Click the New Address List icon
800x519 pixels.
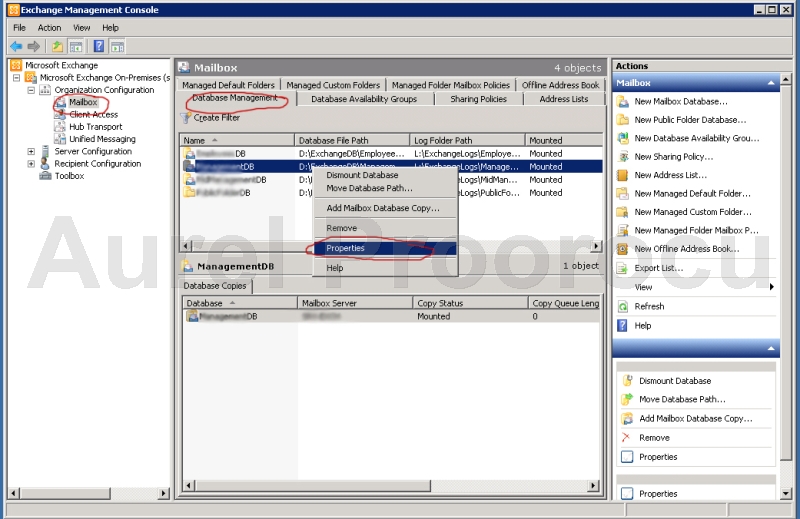tap(622, 175)
